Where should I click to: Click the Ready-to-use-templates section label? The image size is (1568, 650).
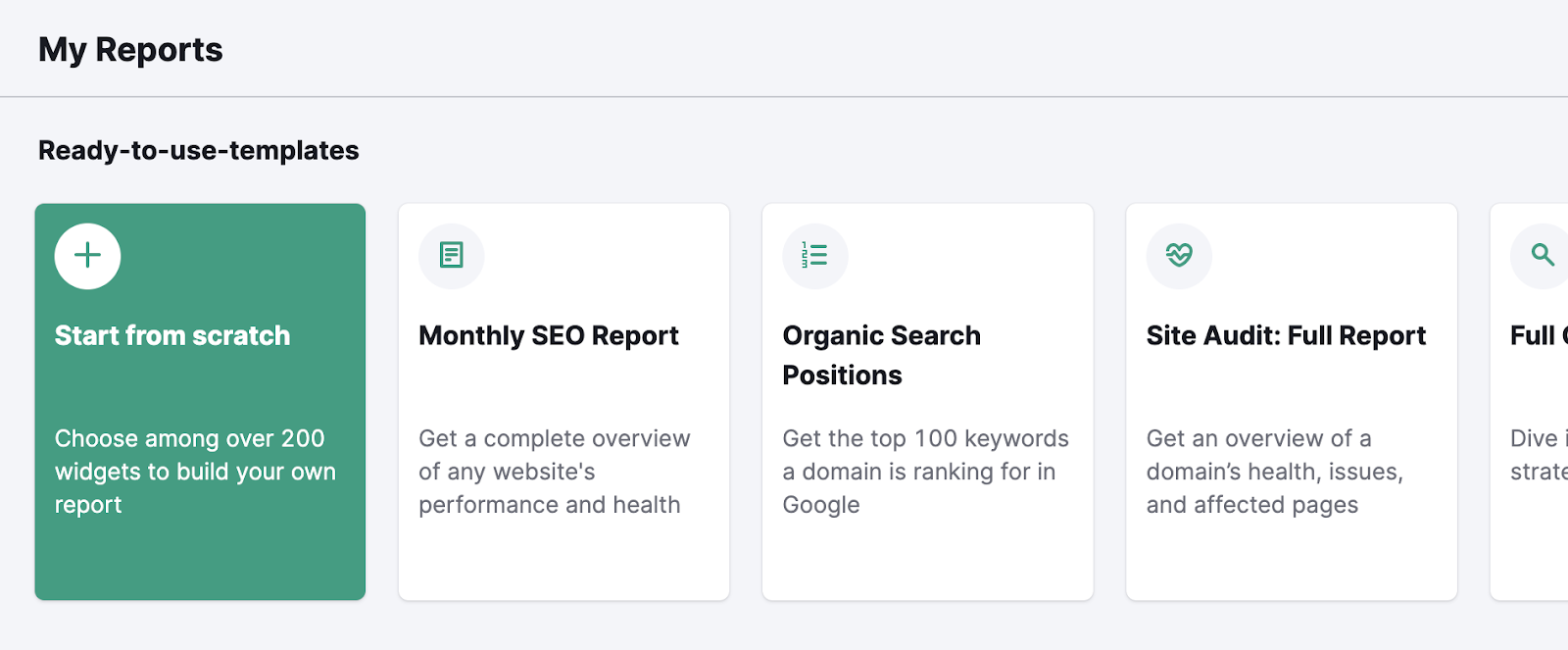pos(198,150)
